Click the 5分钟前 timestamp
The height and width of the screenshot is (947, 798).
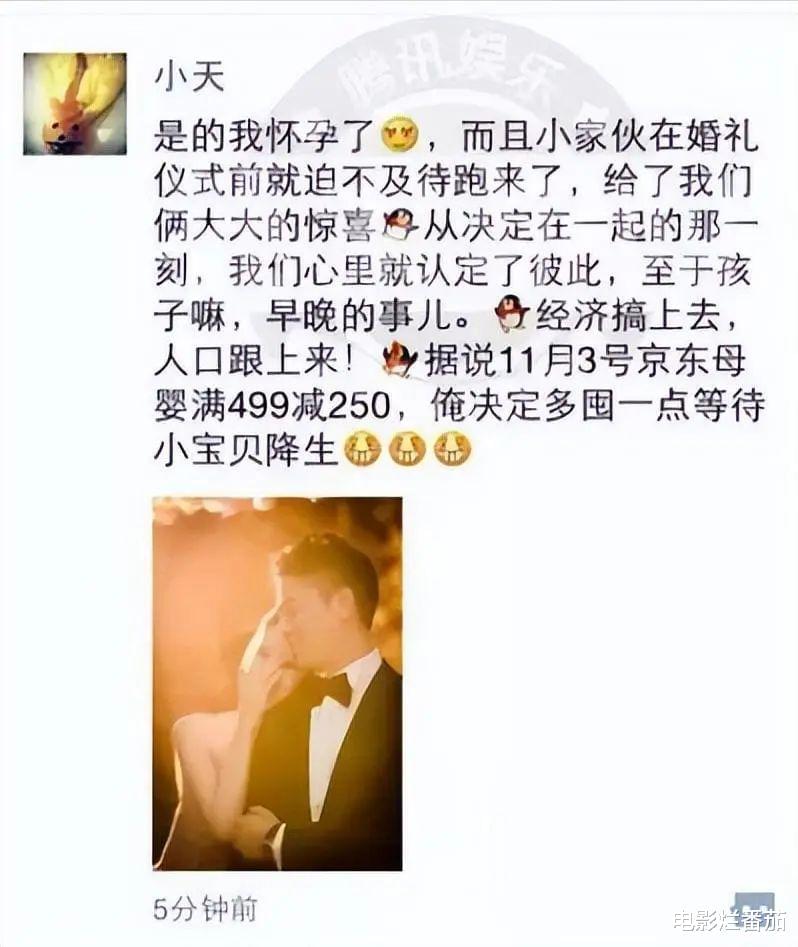click(x=205, y=909)
